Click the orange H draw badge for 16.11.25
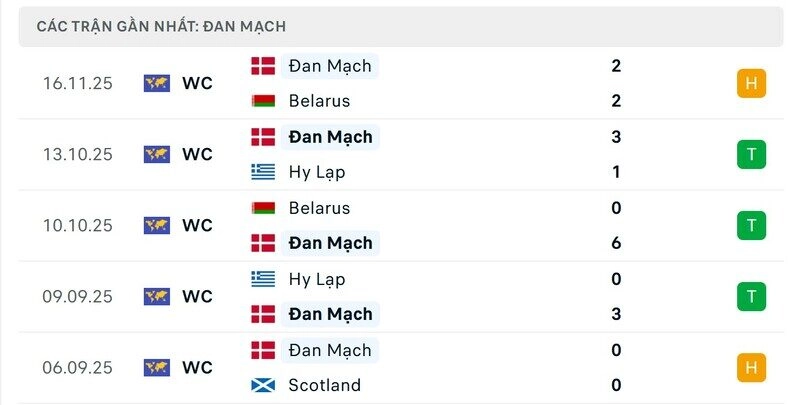The image size is (800, 405). tap(750, 83)
